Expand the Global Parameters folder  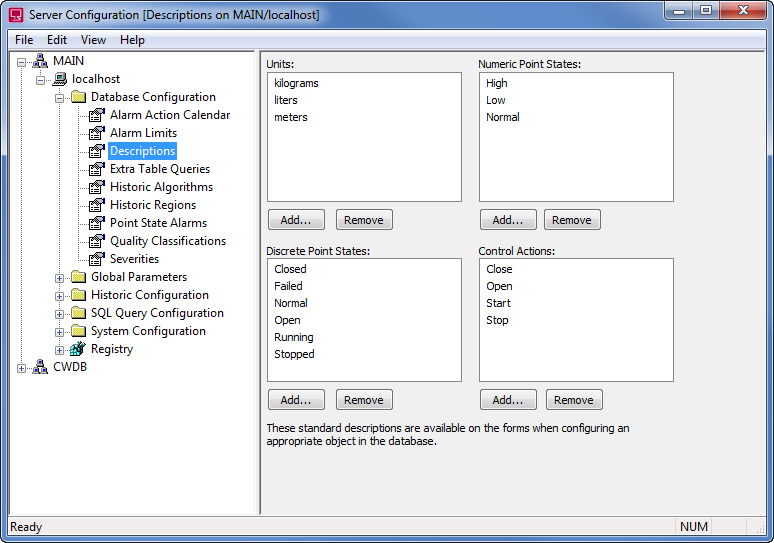(x=60, y=277)
